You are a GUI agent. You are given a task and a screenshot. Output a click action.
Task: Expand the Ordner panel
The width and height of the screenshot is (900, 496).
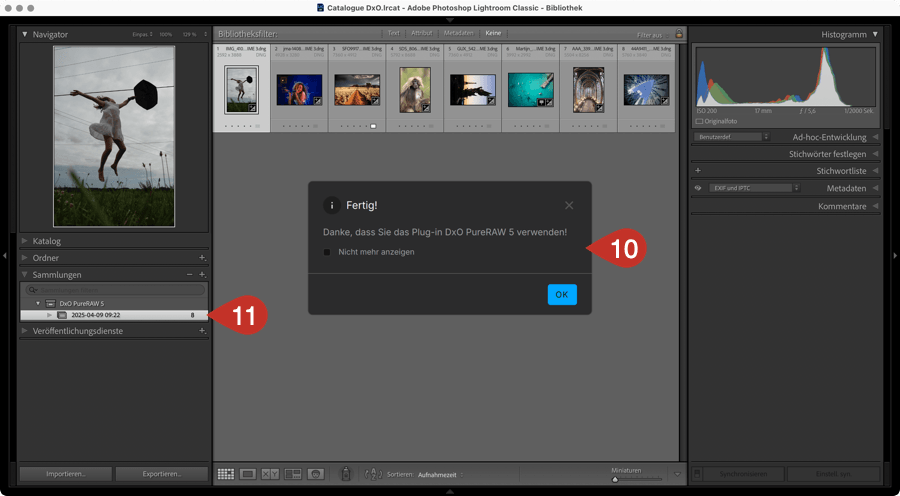point(25,258)
